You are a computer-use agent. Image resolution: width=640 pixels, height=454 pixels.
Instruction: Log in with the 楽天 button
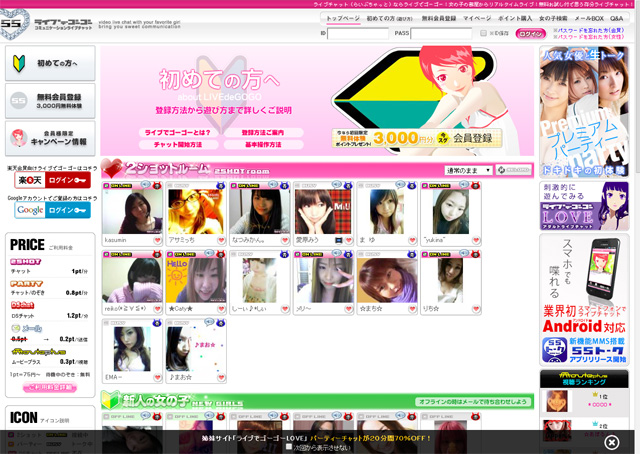click(x=52, y=180)
